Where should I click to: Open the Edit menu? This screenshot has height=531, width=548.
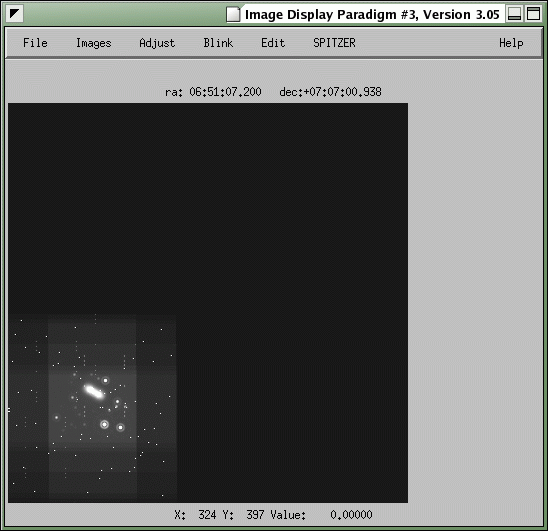273,43
